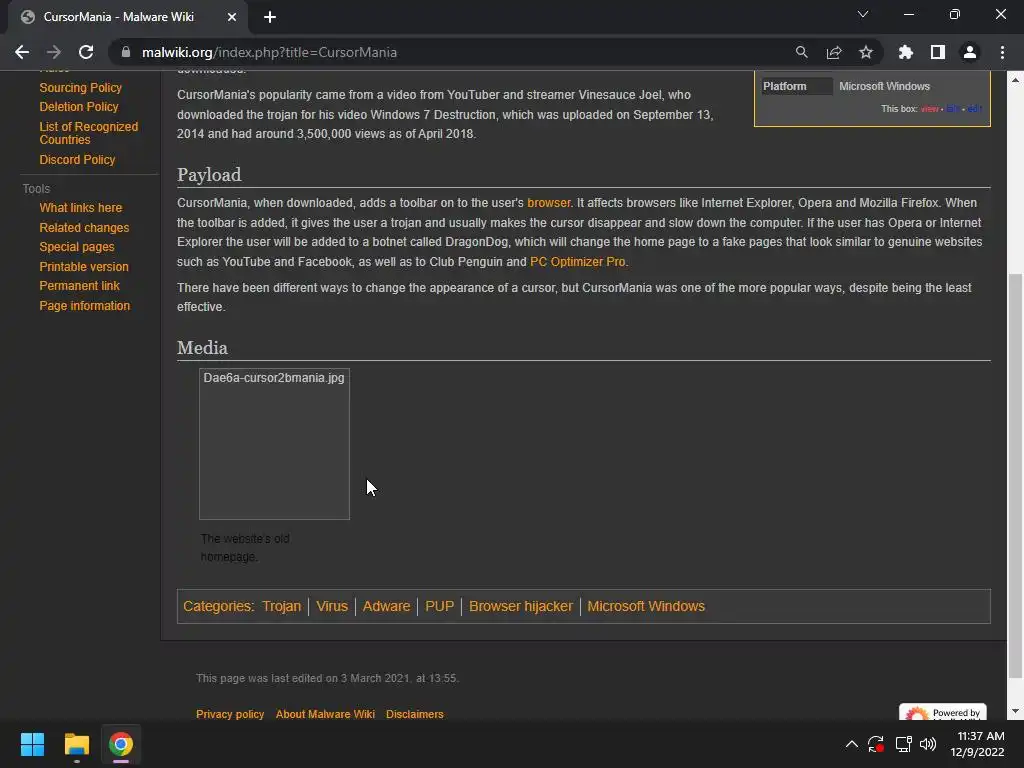Open the Printable version link
Viewport: 1024px width, 768px height.
point(84,266)
